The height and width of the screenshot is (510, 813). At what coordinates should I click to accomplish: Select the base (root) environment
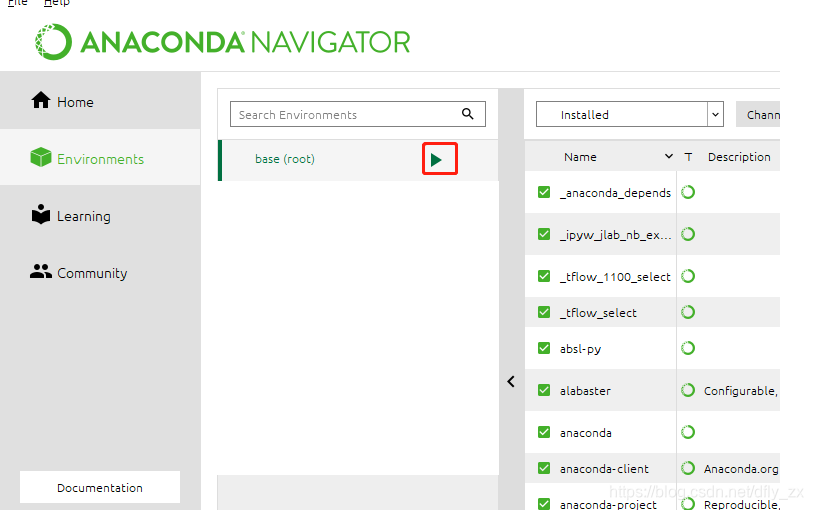(358, 160)
